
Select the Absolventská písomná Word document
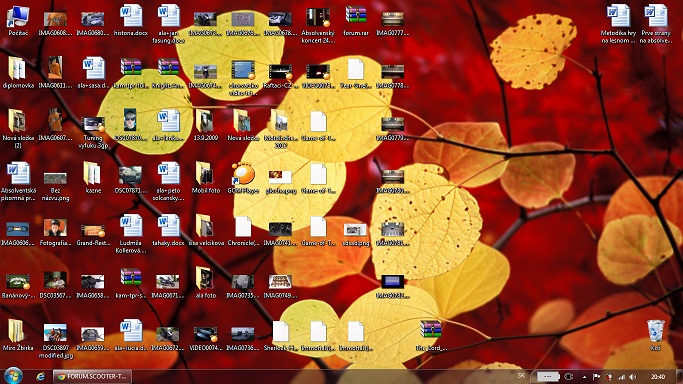click(18, 181)
